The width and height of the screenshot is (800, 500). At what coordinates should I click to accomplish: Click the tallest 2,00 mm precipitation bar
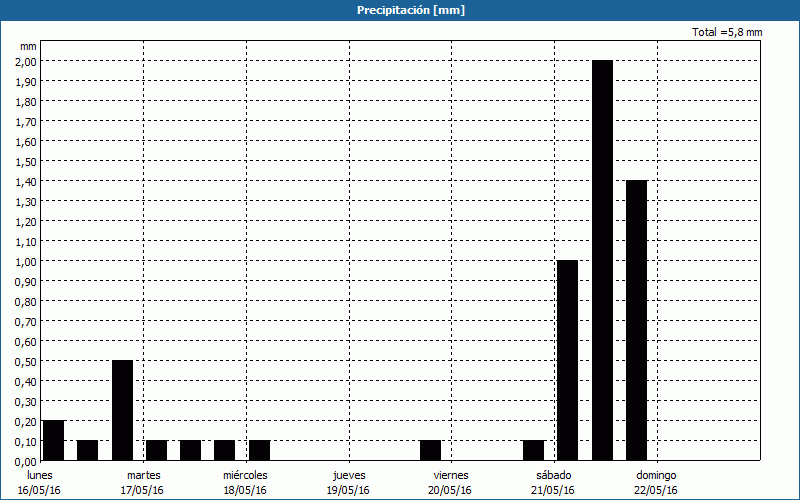point(602,260)
